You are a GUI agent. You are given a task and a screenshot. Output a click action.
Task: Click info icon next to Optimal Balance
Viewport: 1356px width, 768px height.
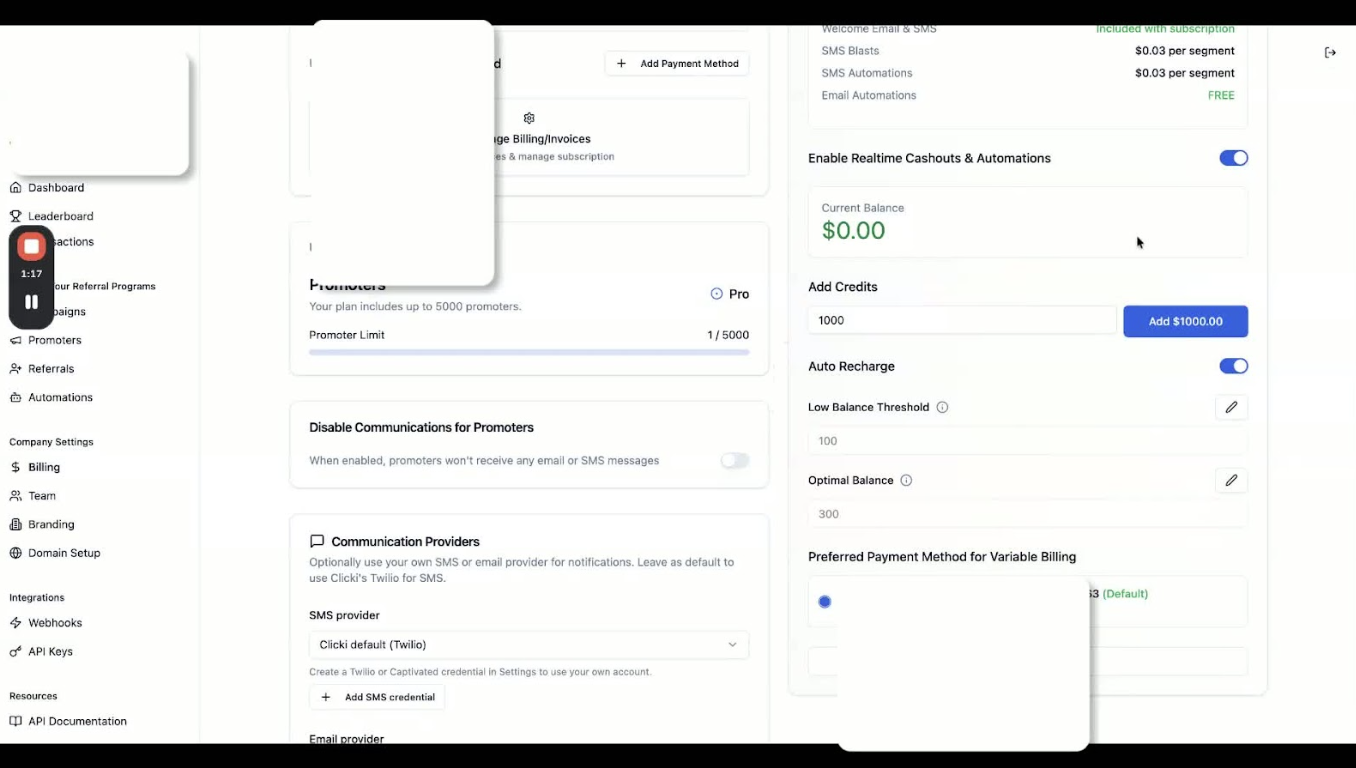coord(906,481)
